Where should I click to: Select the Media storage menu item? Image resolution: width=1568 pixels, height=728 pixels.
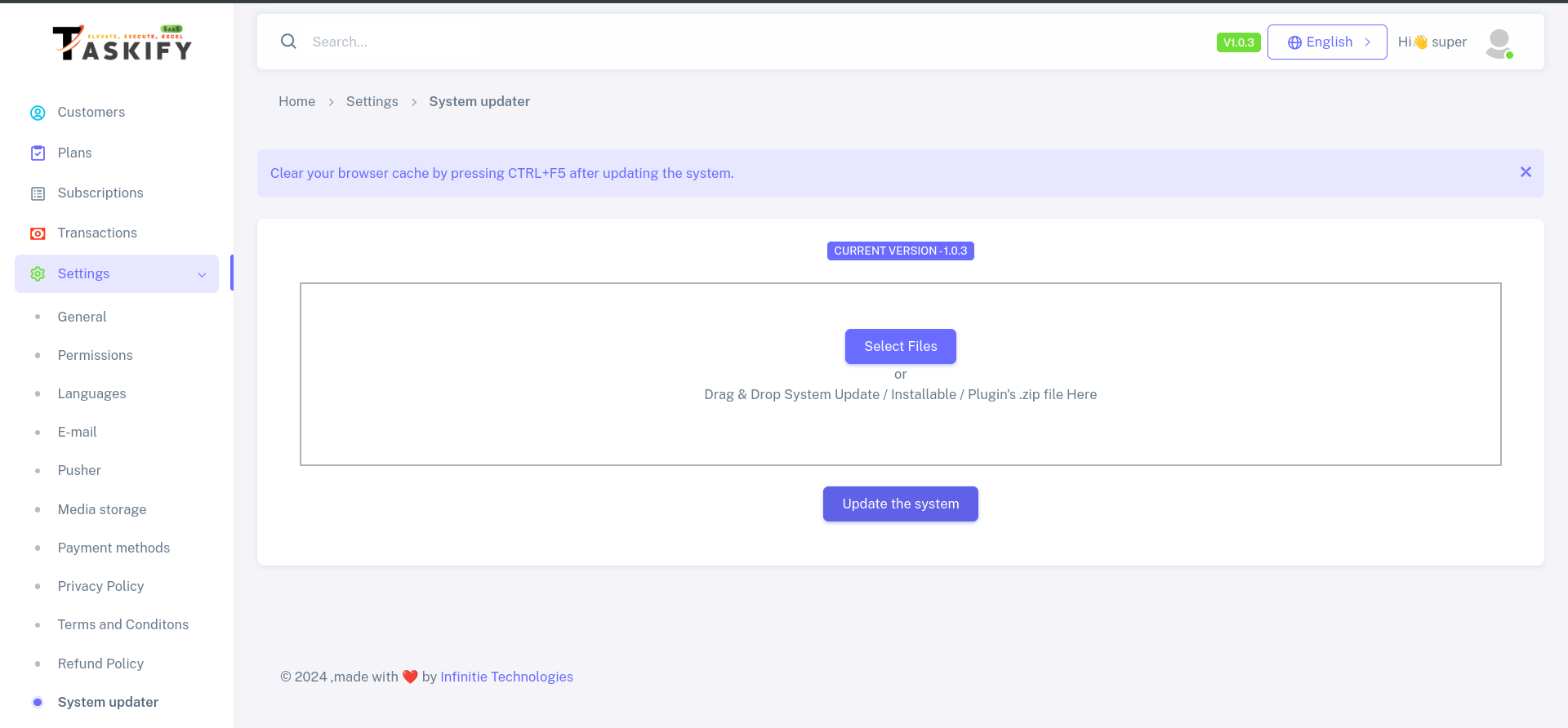102,509
